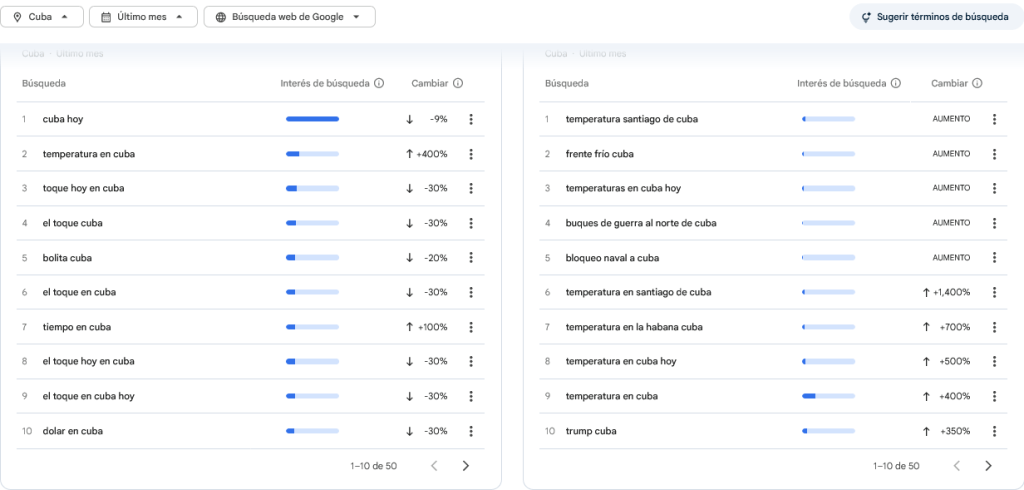Open more options for 'bloqueo naval a cuba'
The image size is (1024, 490).
[994, 258]
